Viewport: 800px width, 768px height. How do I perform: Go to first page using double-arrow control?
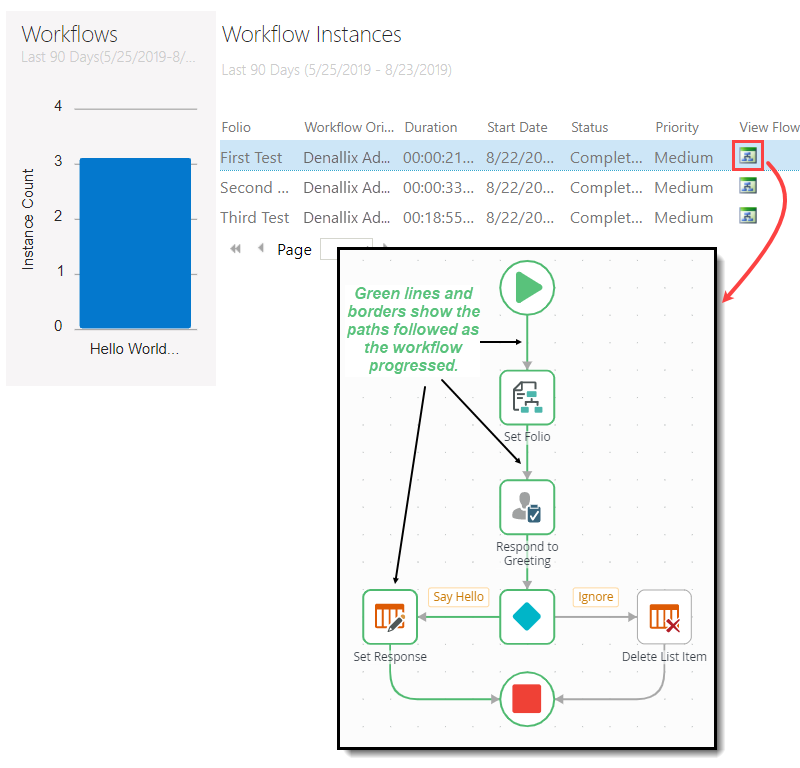click(x=235, y=248)
